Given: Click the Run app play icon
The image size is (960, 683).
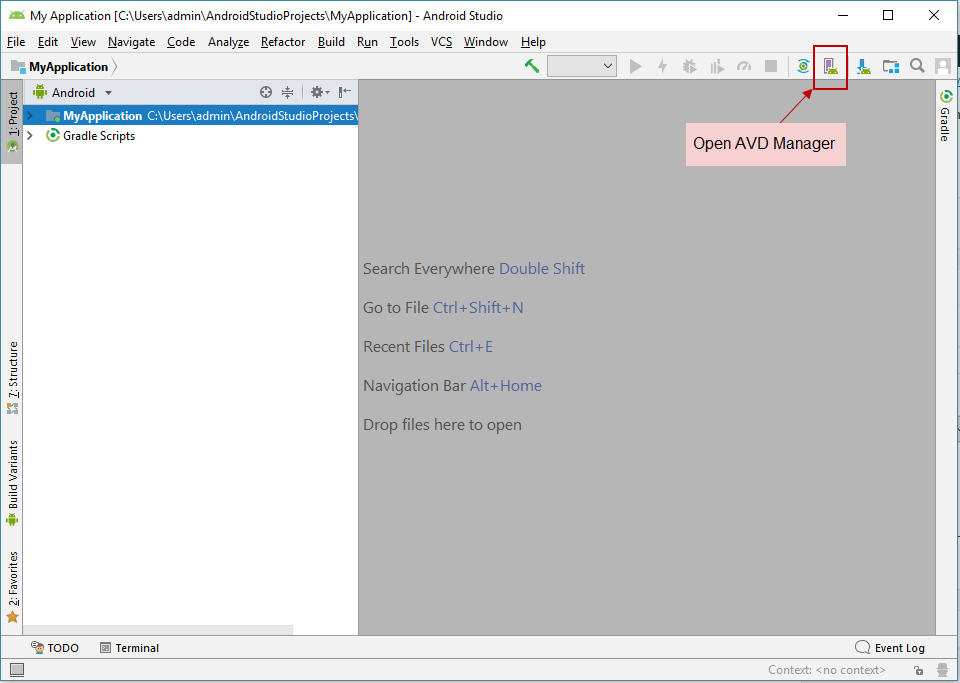Looking at the screenshot, I should [x=636, y=66].
